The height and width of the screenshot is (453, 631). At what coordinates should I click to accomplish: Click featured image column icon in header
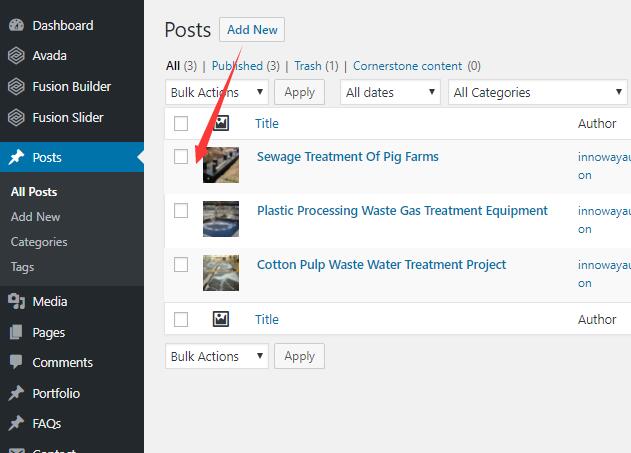tap(221, 123)
